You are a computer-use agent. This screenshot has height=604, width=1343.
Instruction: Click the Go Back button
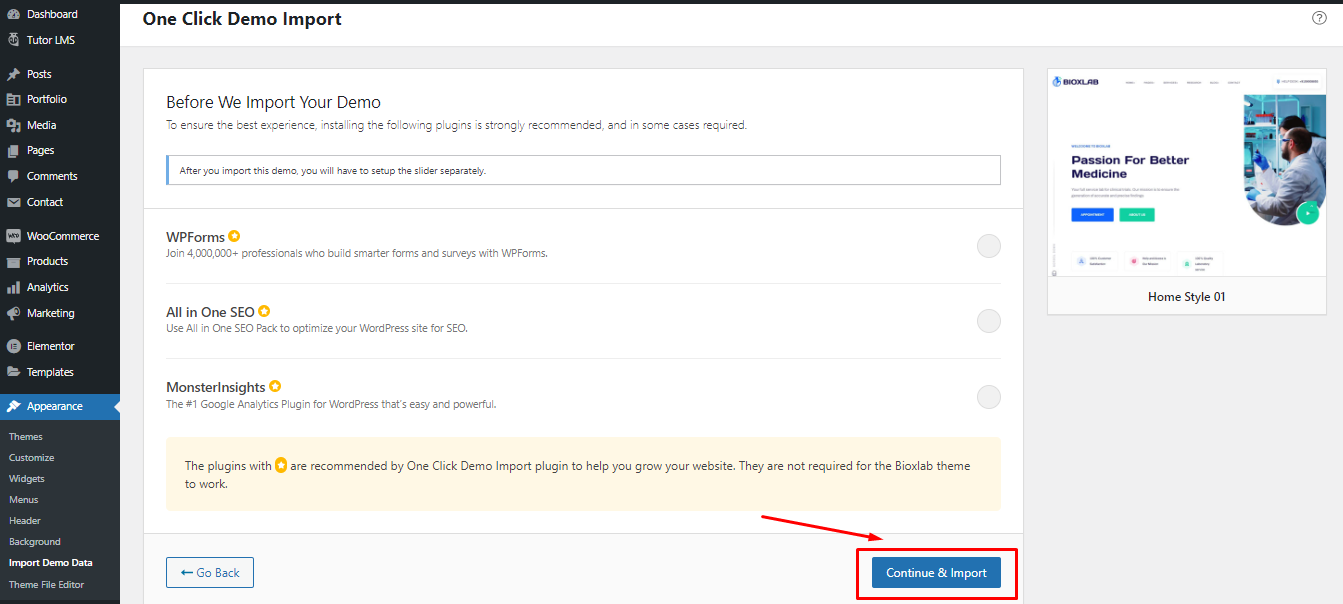point(210,573)
